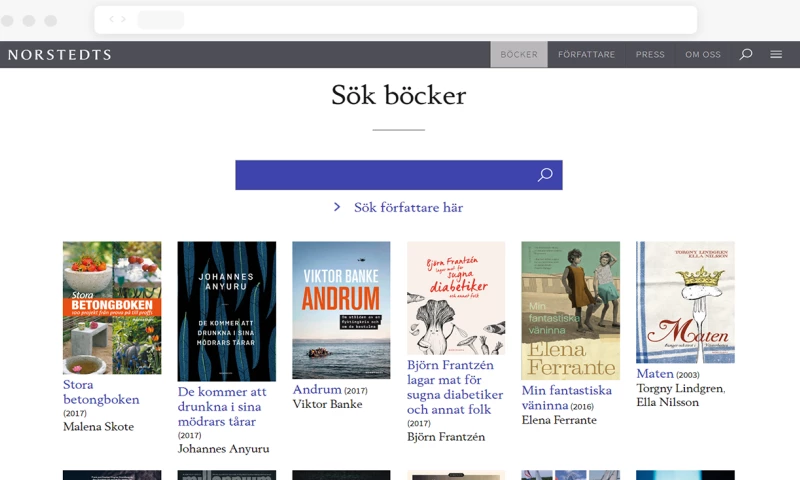Viewport: 800px width, 480px height.
Task: Click browser forward arrow
Action: pos(123,19)
